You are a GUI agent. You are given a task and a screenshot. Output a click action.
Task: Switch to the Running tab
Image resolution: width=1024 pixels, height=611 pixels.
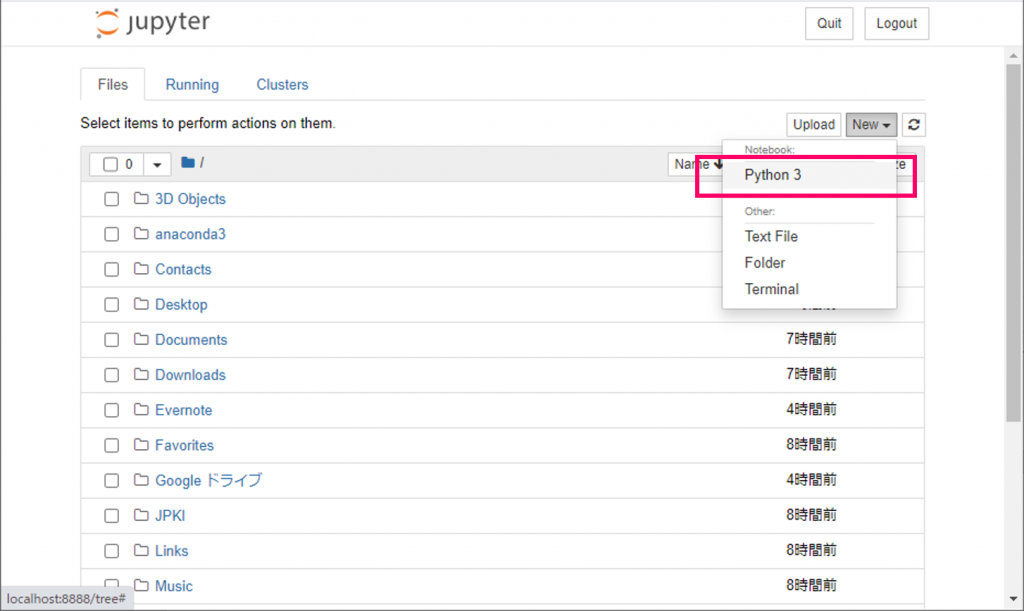point(192,85)
